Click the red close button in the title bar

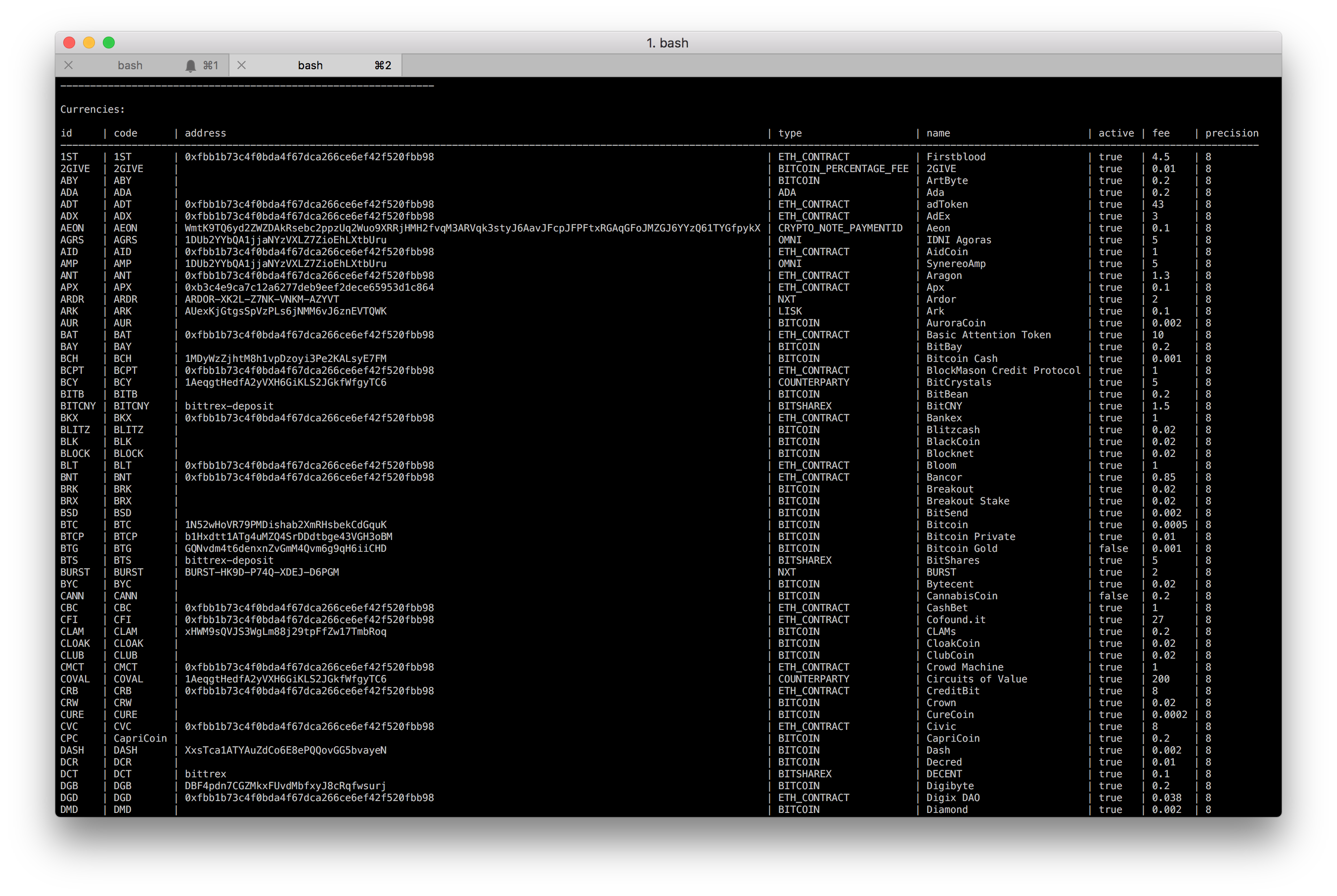[x=69, y=43]
